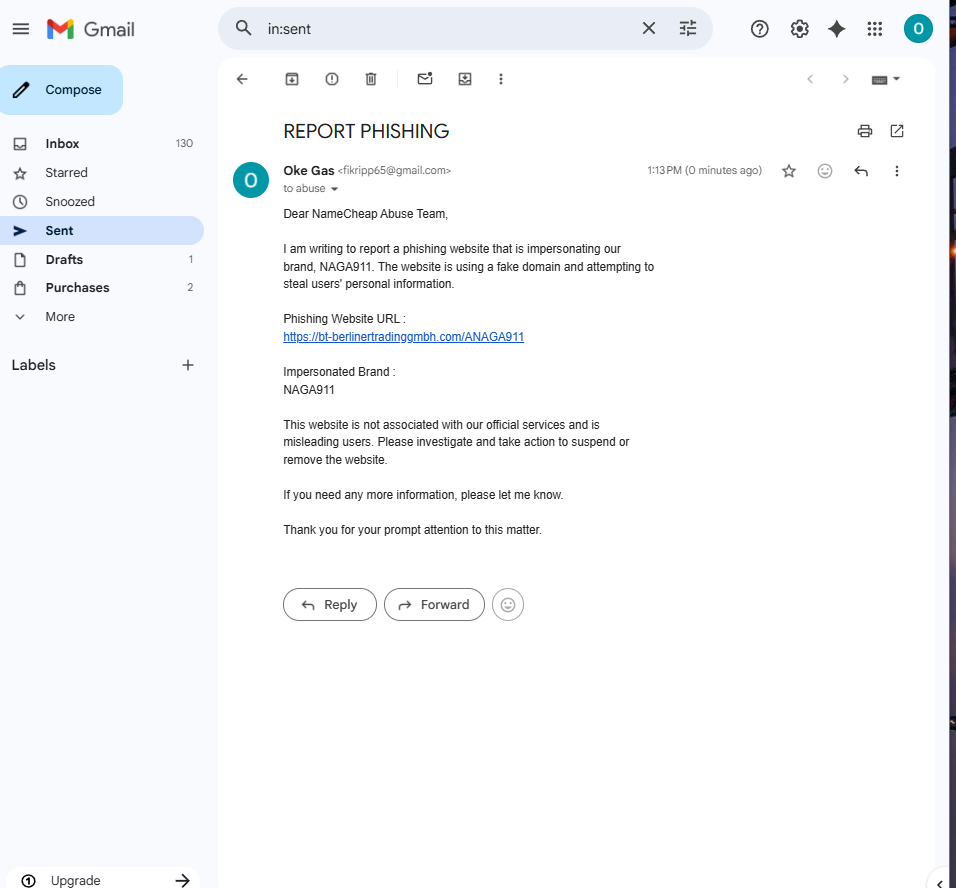The image size is (956, 888).
Task: Open search options filter icon
Action: pos(688,28)
